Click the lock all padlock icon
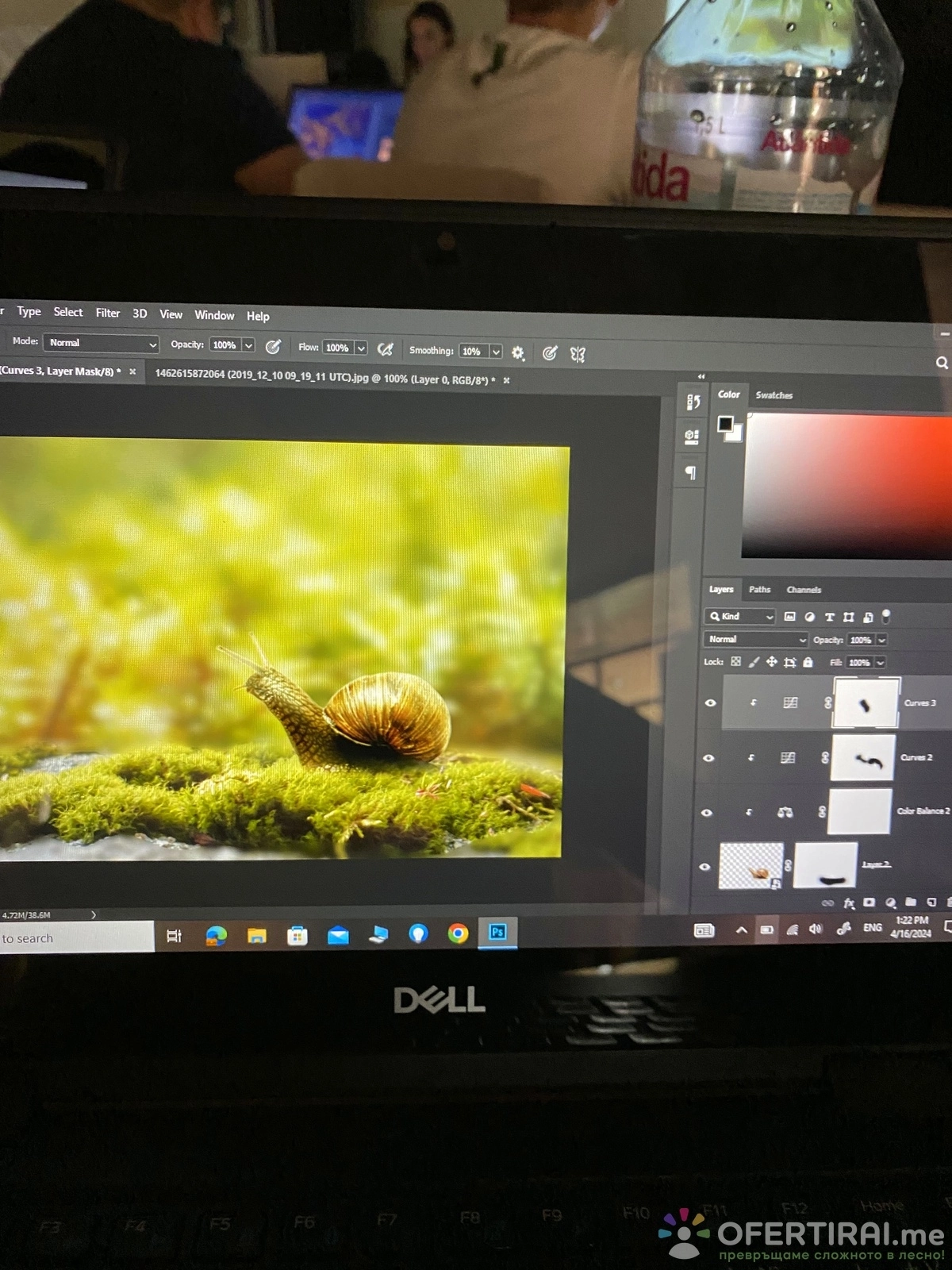952x1270 pixels. [x=808, y=662]
